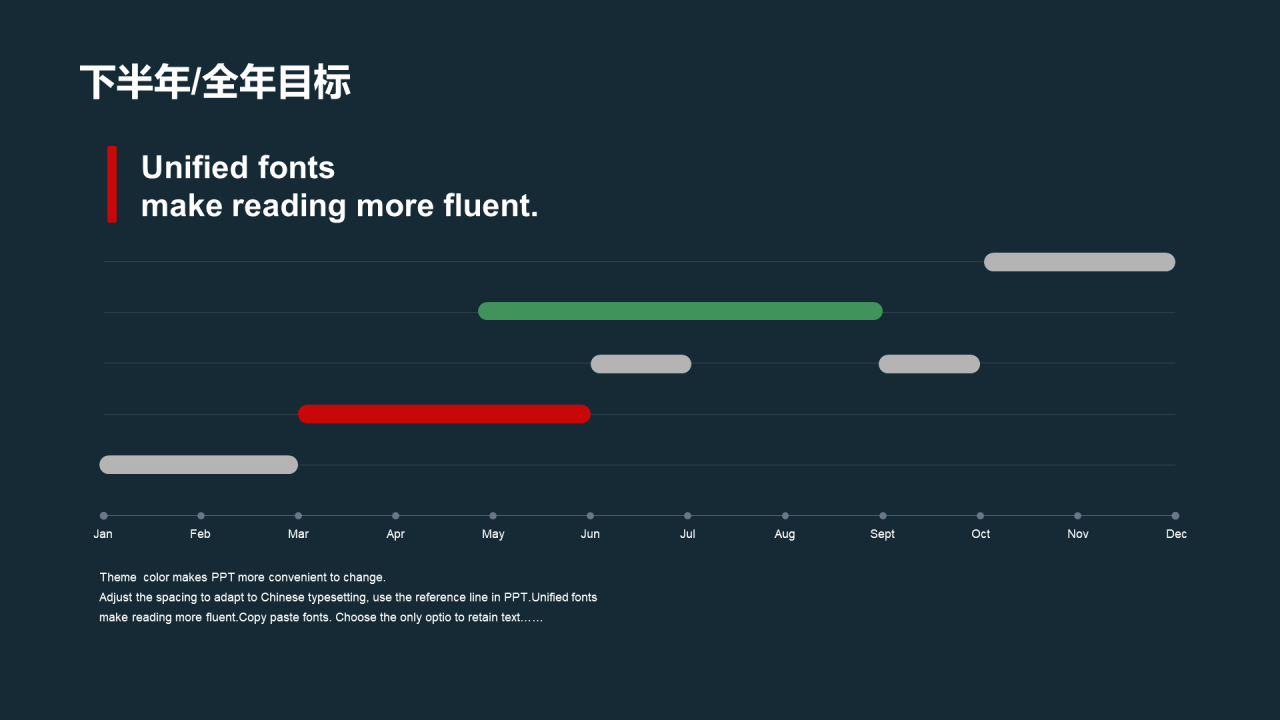Click the Jun timeline marker dot
Viewport: 1280px width, 720px height.
590,516
